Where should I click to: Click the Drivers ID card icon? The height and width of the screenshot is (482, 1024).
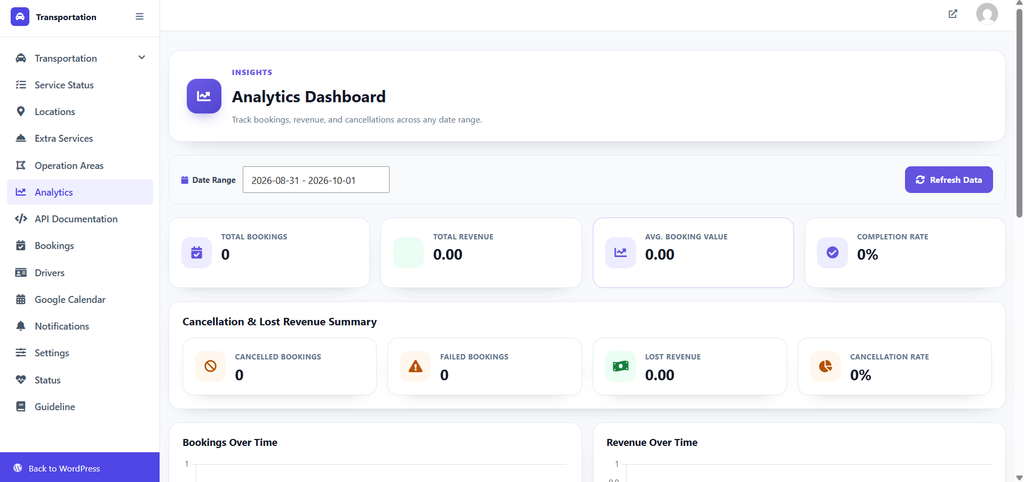[x=21, y=272]
